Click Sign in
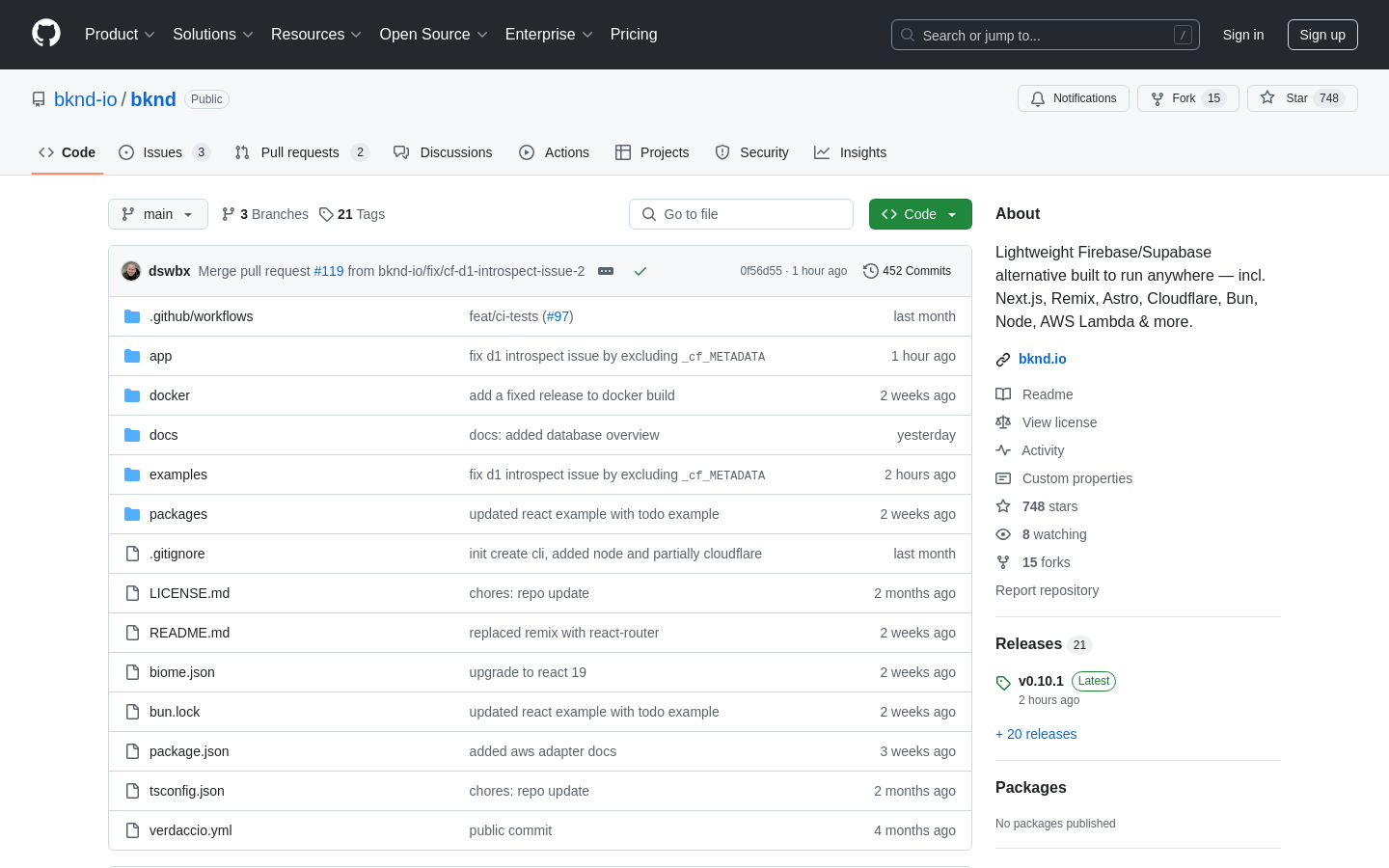 (x=1243, y=35)
